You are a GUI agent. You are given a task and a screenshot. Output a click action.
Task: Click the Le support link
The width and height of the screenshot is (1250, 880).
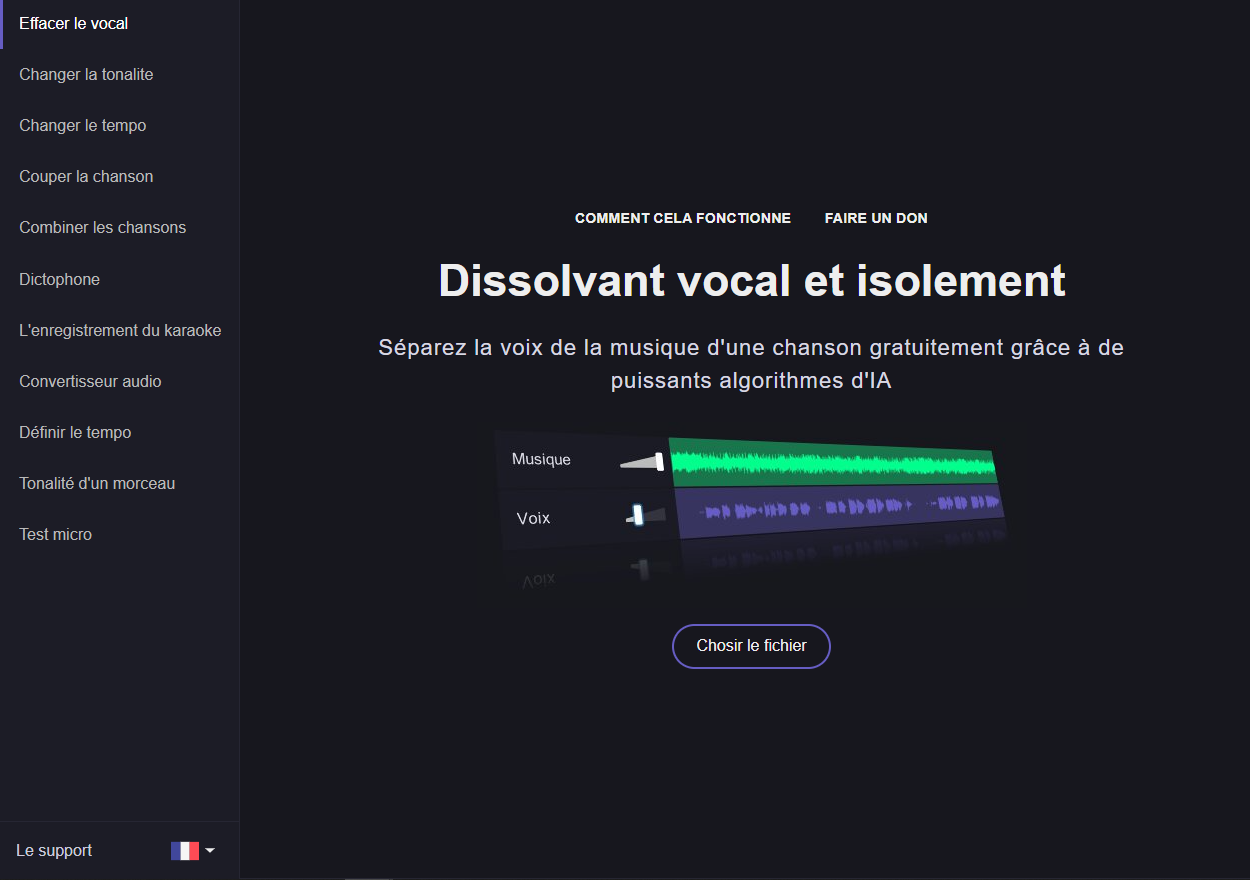tap(54, 851)
